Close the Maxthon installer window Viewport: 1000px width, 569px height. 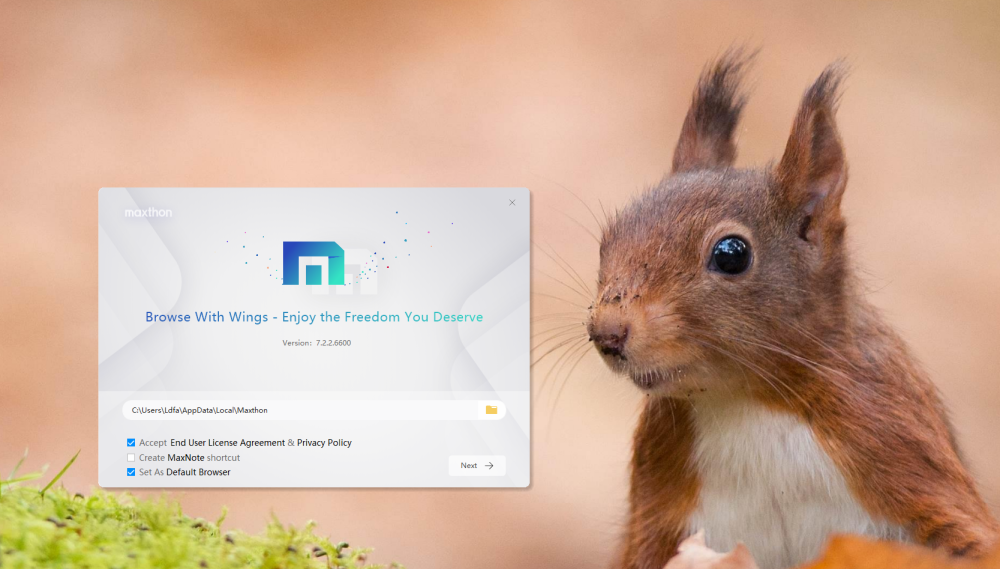512,203
